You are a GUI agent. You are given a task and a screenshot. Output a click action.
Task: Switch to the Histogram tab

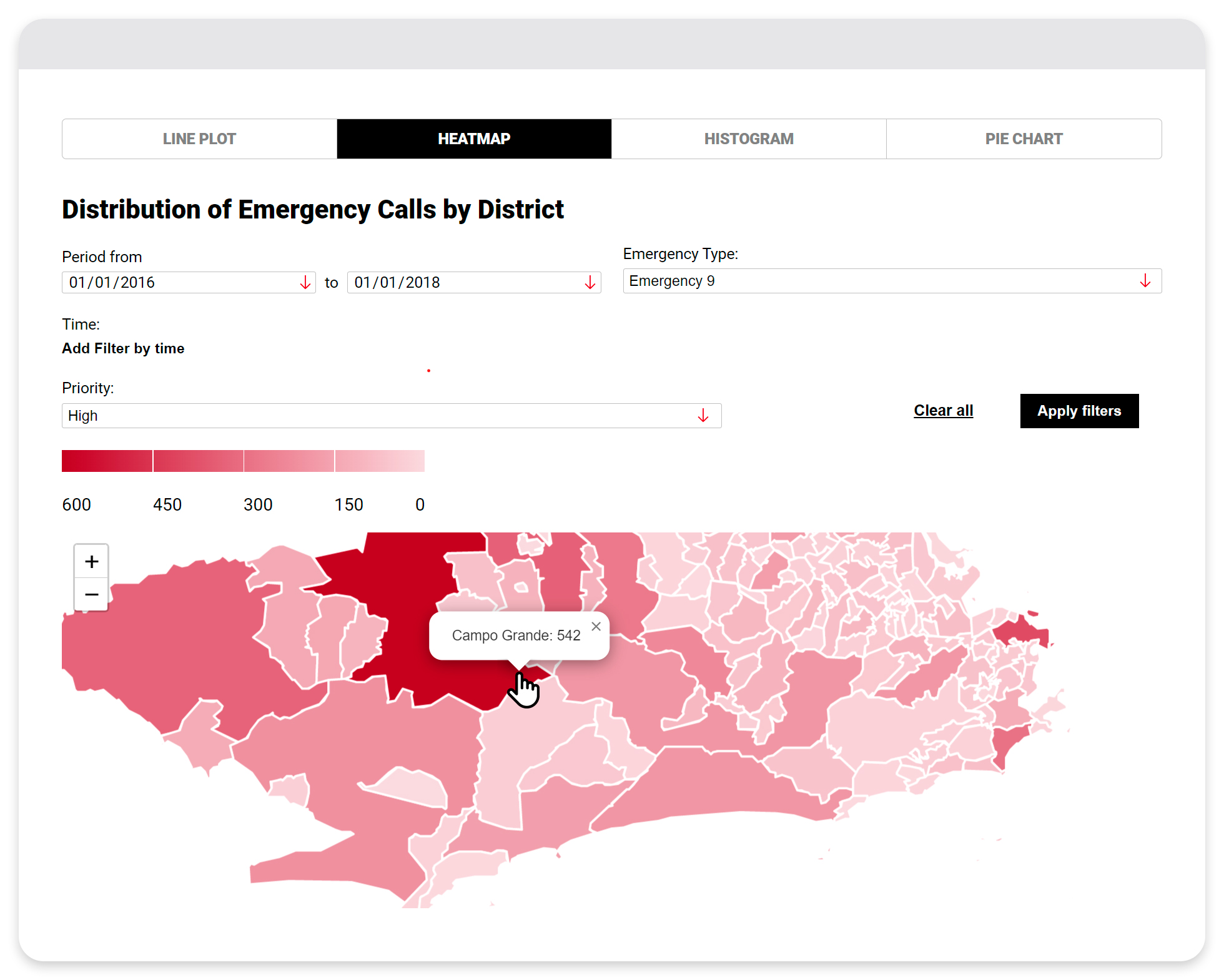point(749,139)
